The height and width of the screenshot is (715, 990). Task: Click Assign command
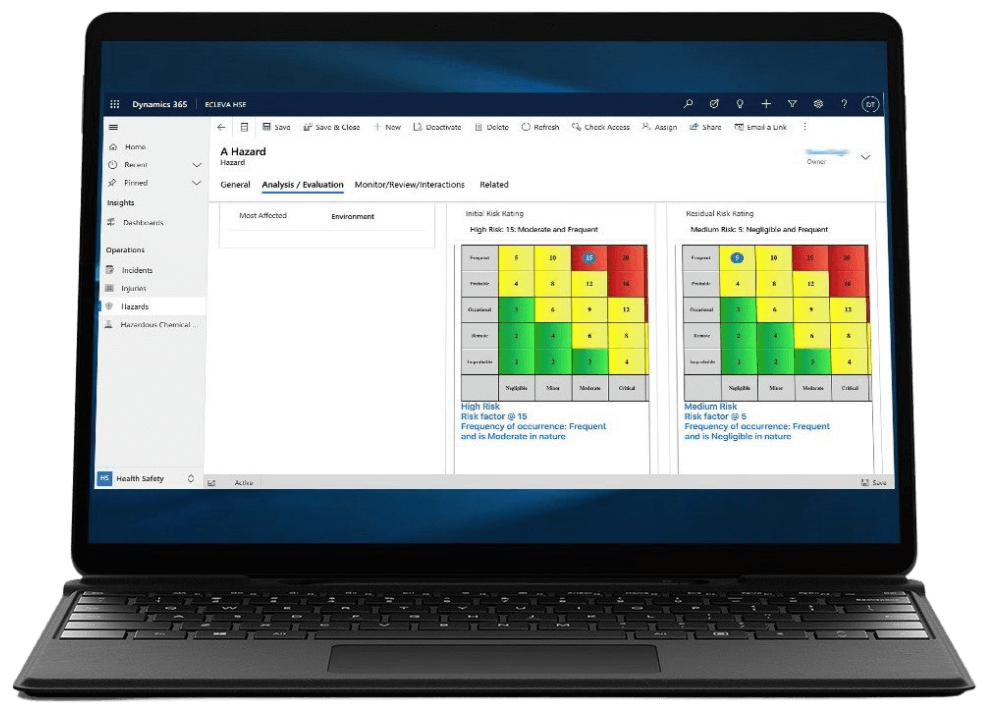(x=659, y=127)
